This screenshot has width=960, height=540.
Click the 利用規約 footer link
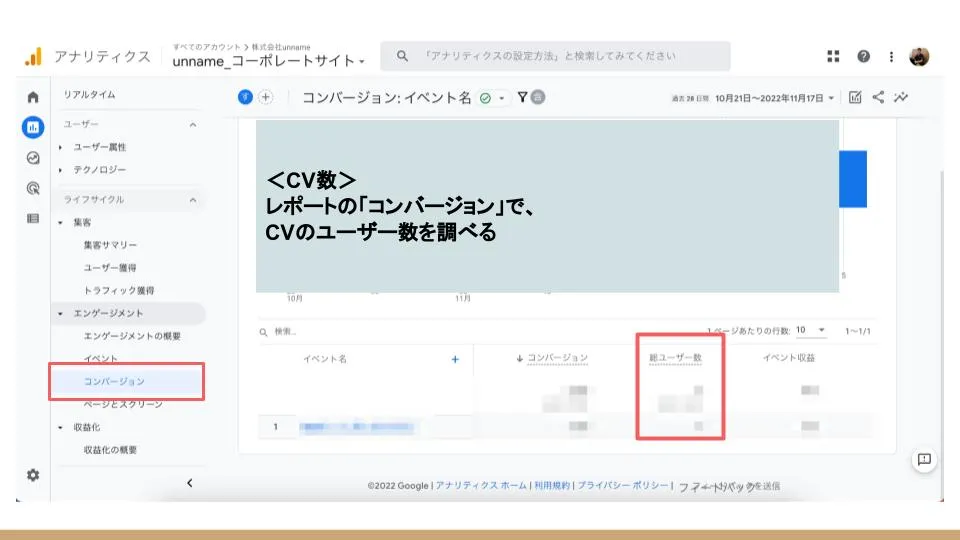(x=552, y=486)
